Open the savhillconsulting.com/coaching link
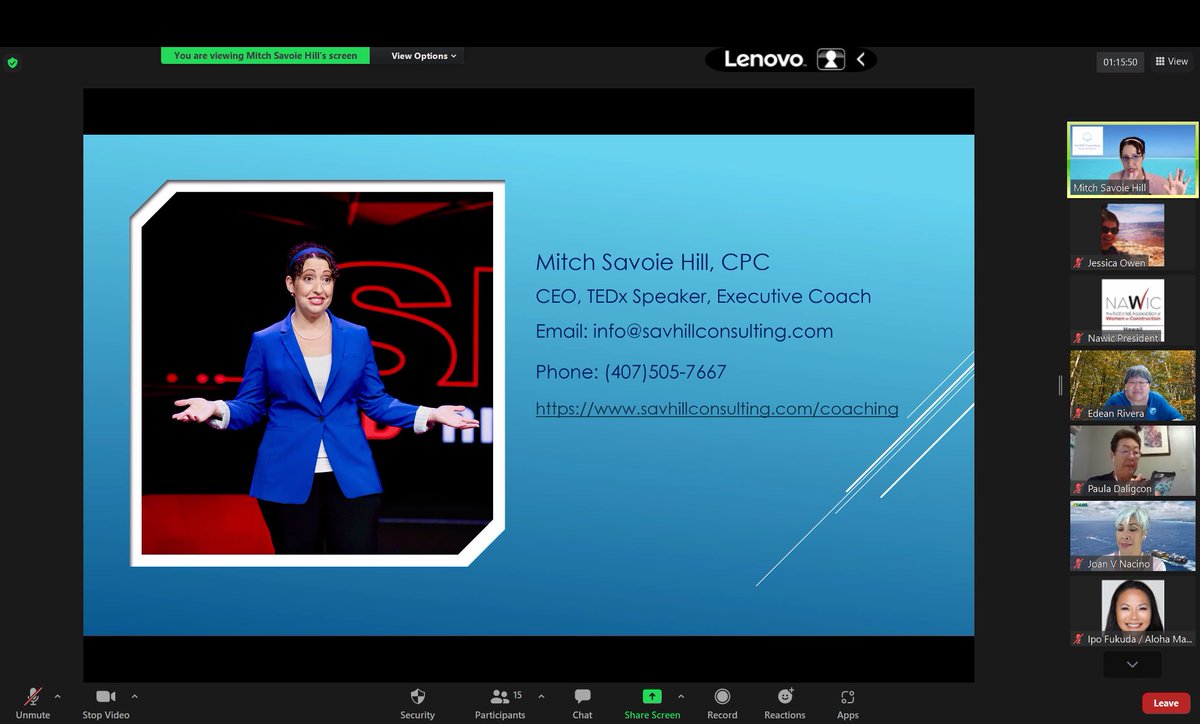Viewport: 1200px width, 724px height. (x=717, y=409)
